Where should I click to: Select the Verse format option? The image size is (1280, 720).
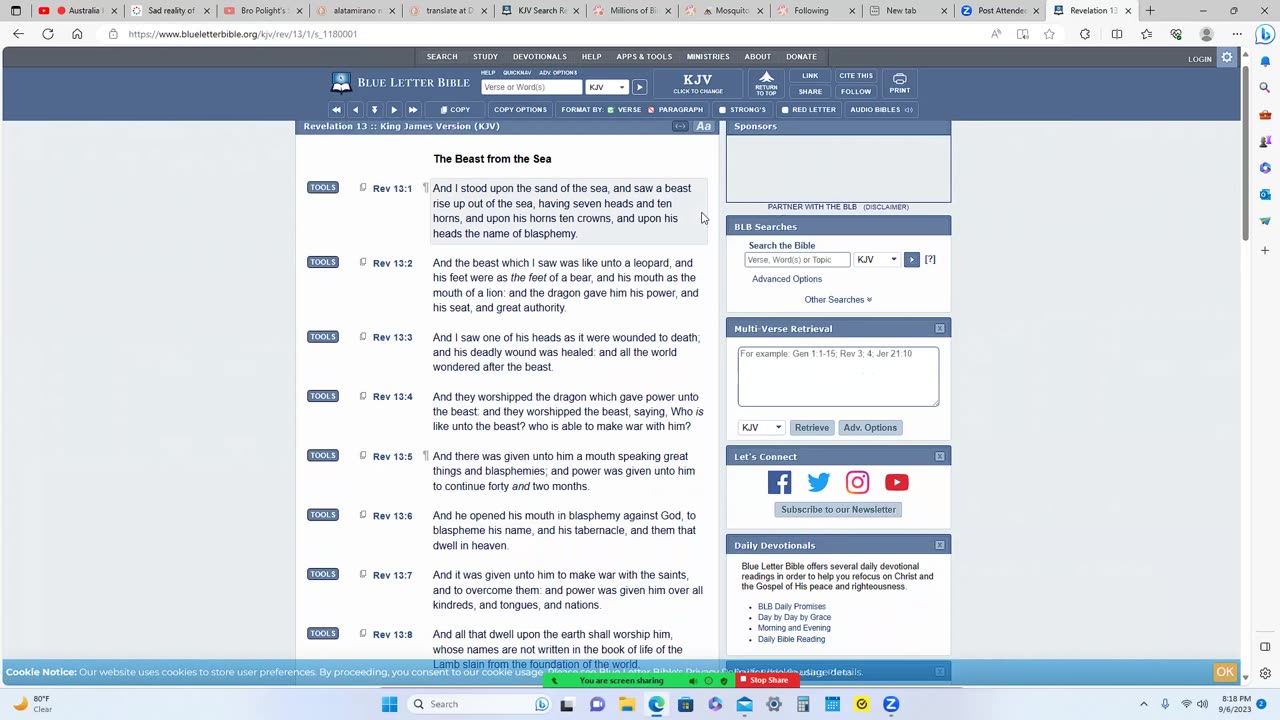[624, 109]
